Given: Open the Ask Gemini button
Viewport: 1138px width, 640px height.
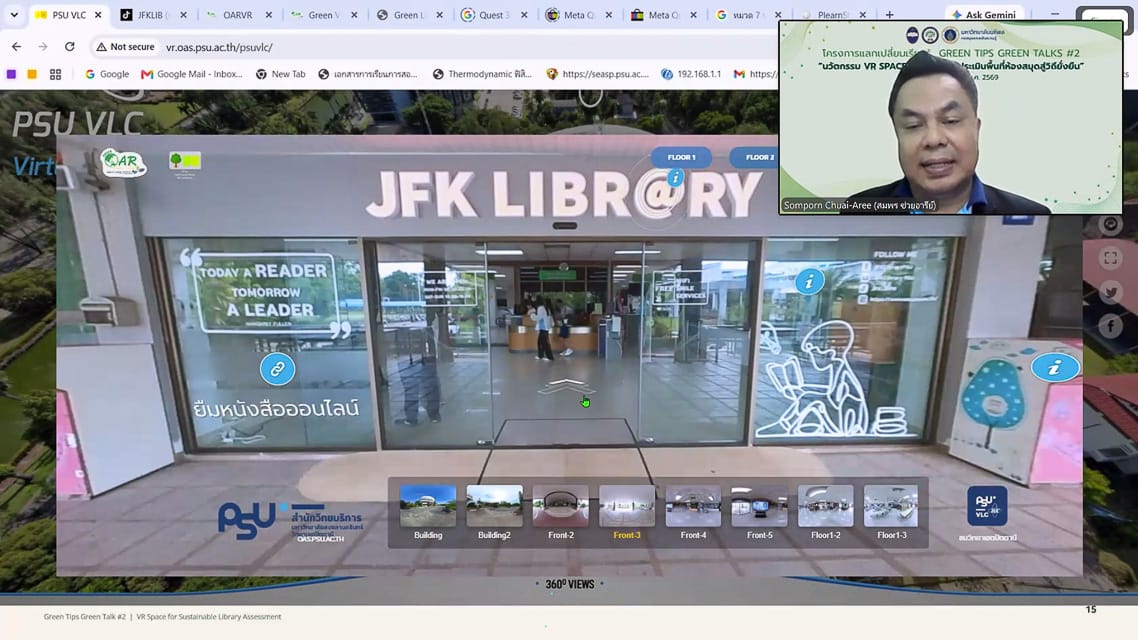Looking at the screenshot, I should click(983, 15).
